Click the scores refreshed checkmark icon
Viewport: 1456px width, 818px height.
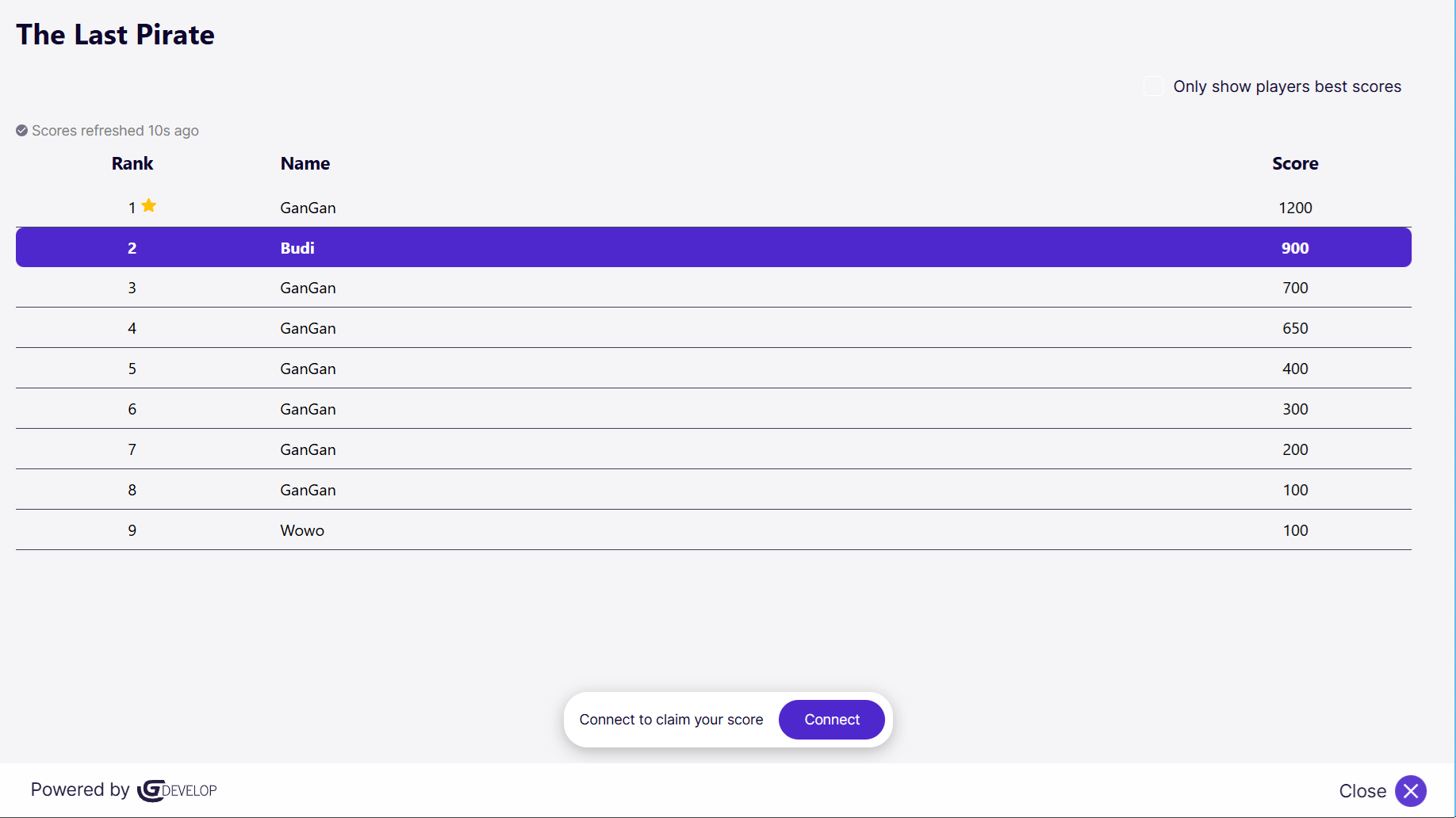point(22,131)
